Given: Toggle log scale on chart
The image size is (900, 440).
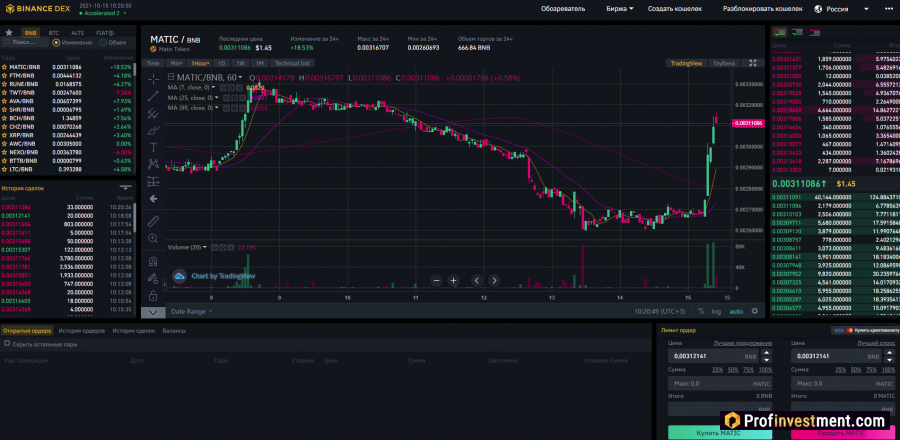Looking at the screenshot, I should coord(716,311).
